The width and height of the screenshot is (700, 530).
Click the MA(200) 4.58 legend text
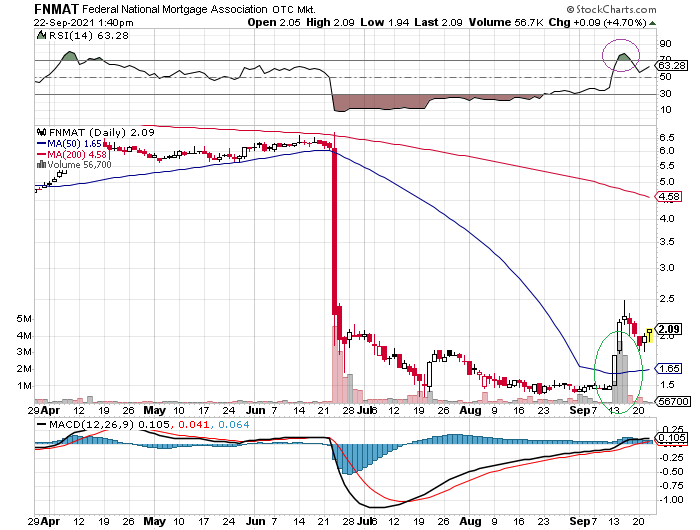[x=77, y=154]
